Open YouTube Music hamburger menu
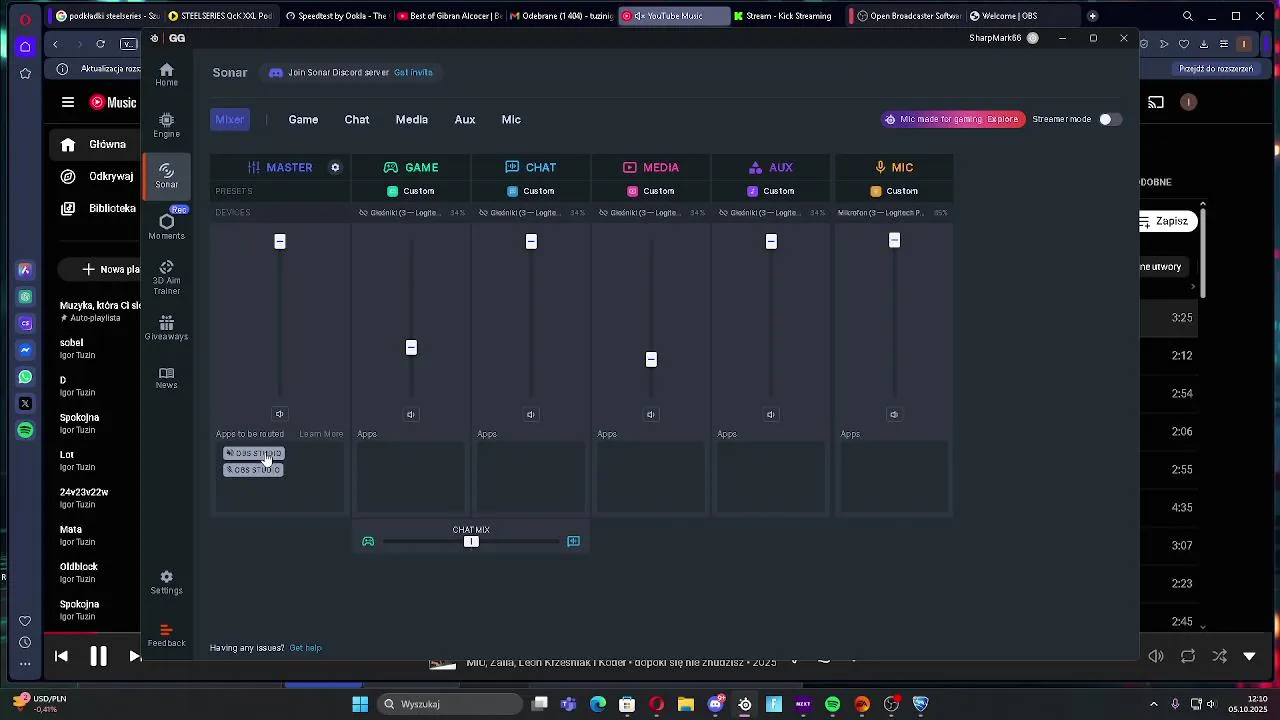 [68, 102]
